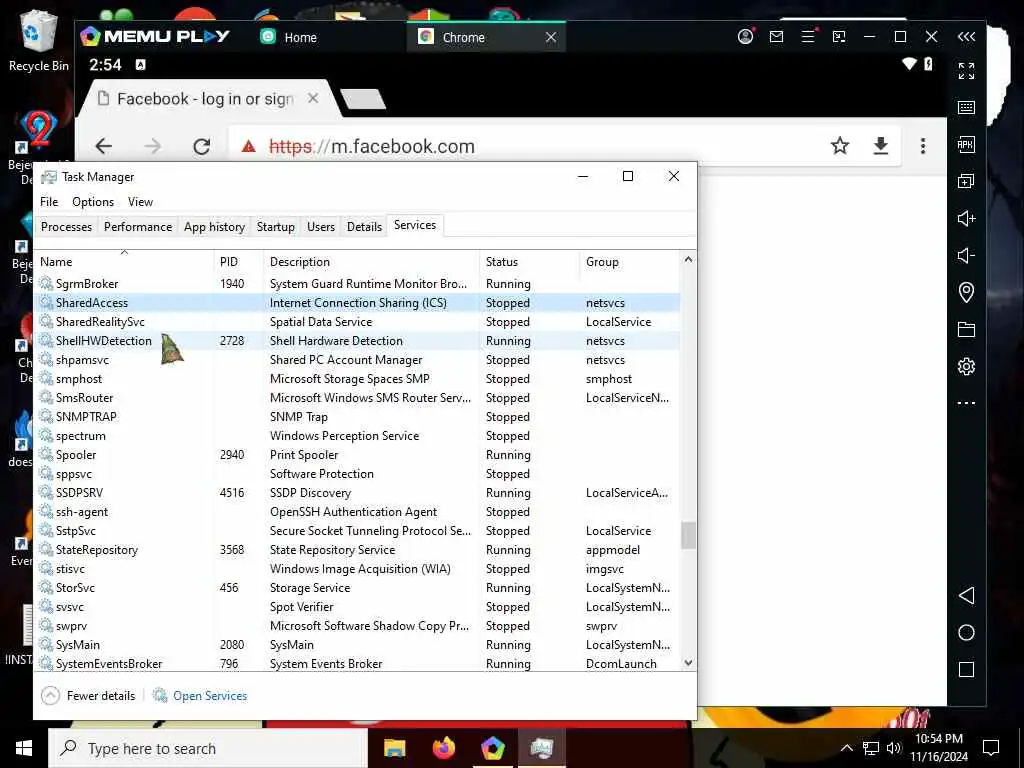Open Windows Start menu
Screen dimensions: 1024x768
(x=24, y=748)
